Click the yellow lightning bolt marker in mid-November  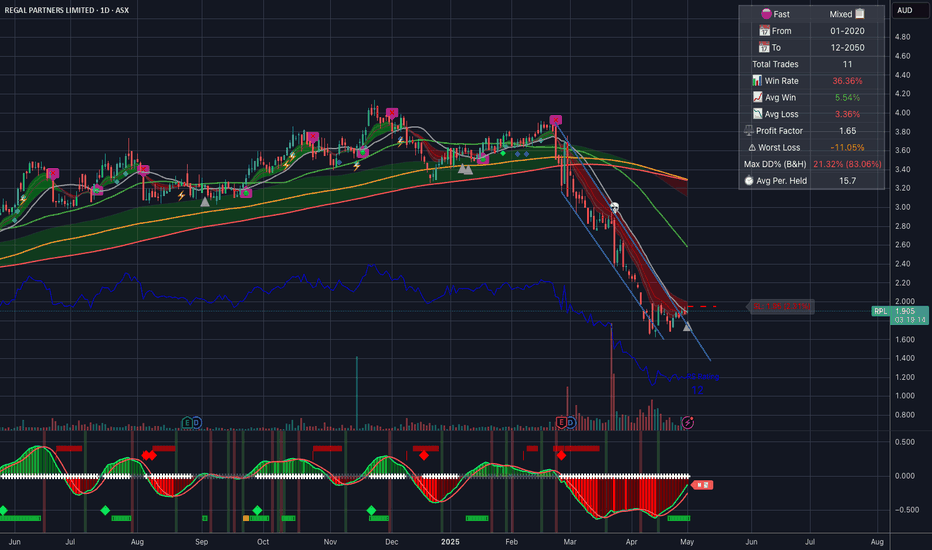pyautogui.click(x=357, y=166)
